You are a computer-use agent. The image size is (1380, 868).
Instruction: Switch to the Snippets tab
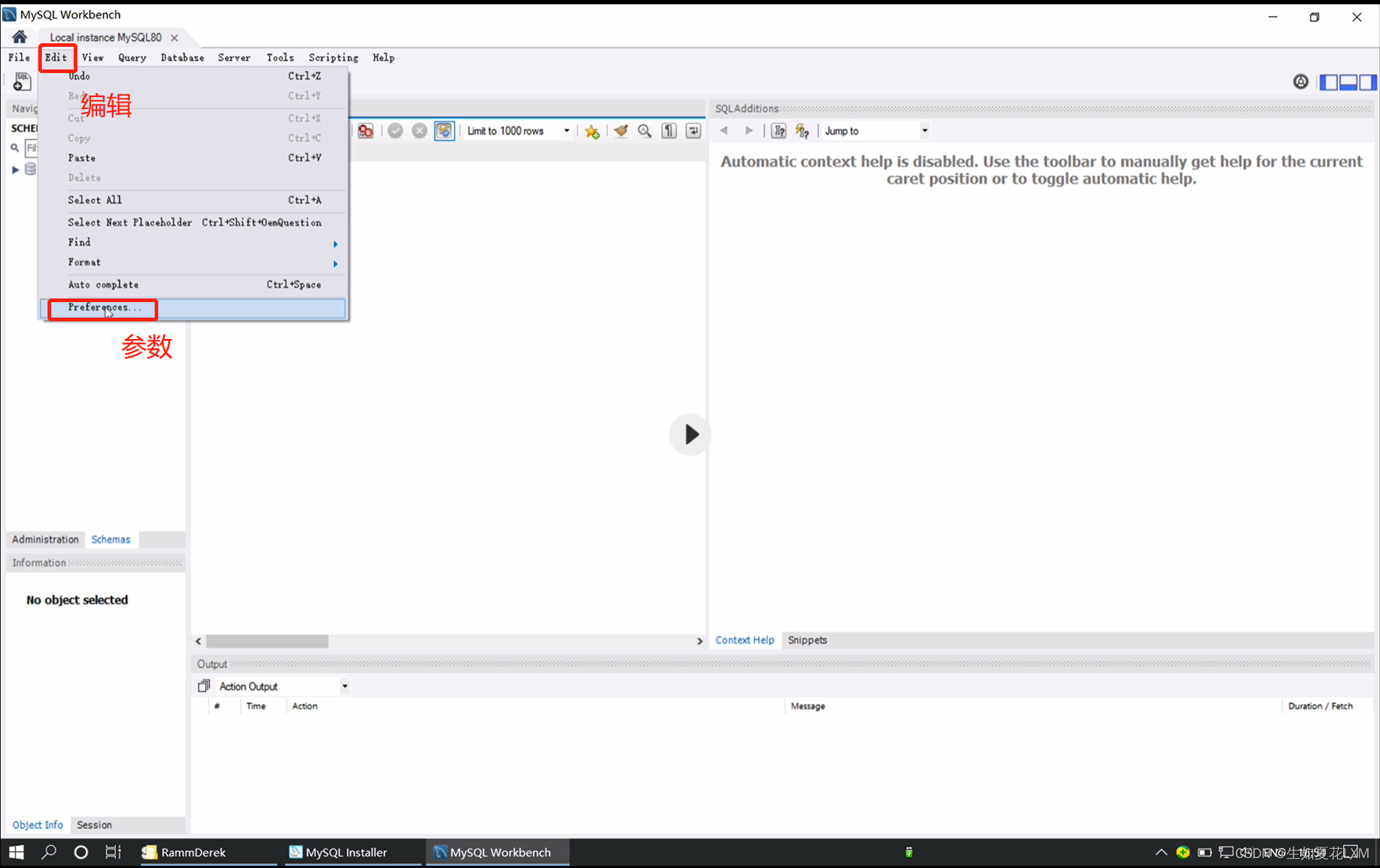tap(807, 640)
